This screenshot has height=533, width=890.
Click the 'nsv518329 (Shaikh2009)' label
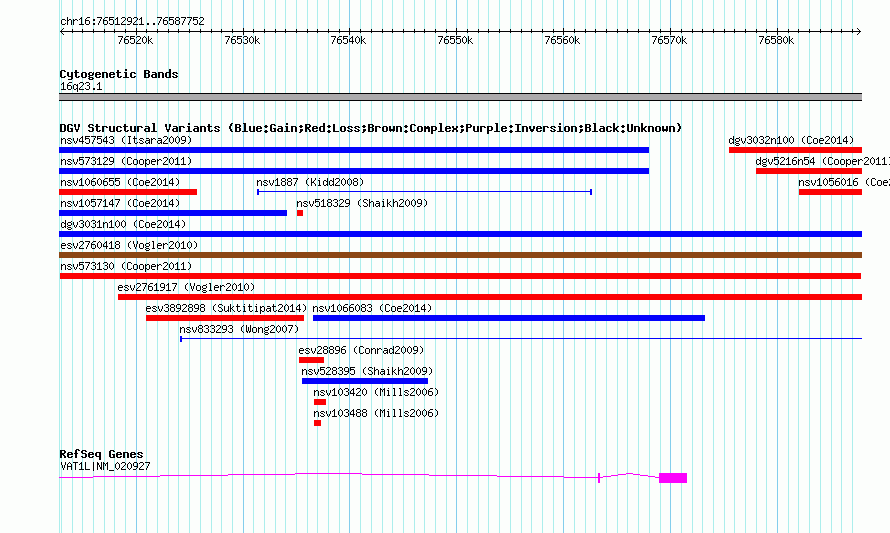click(x=362, y=203)
